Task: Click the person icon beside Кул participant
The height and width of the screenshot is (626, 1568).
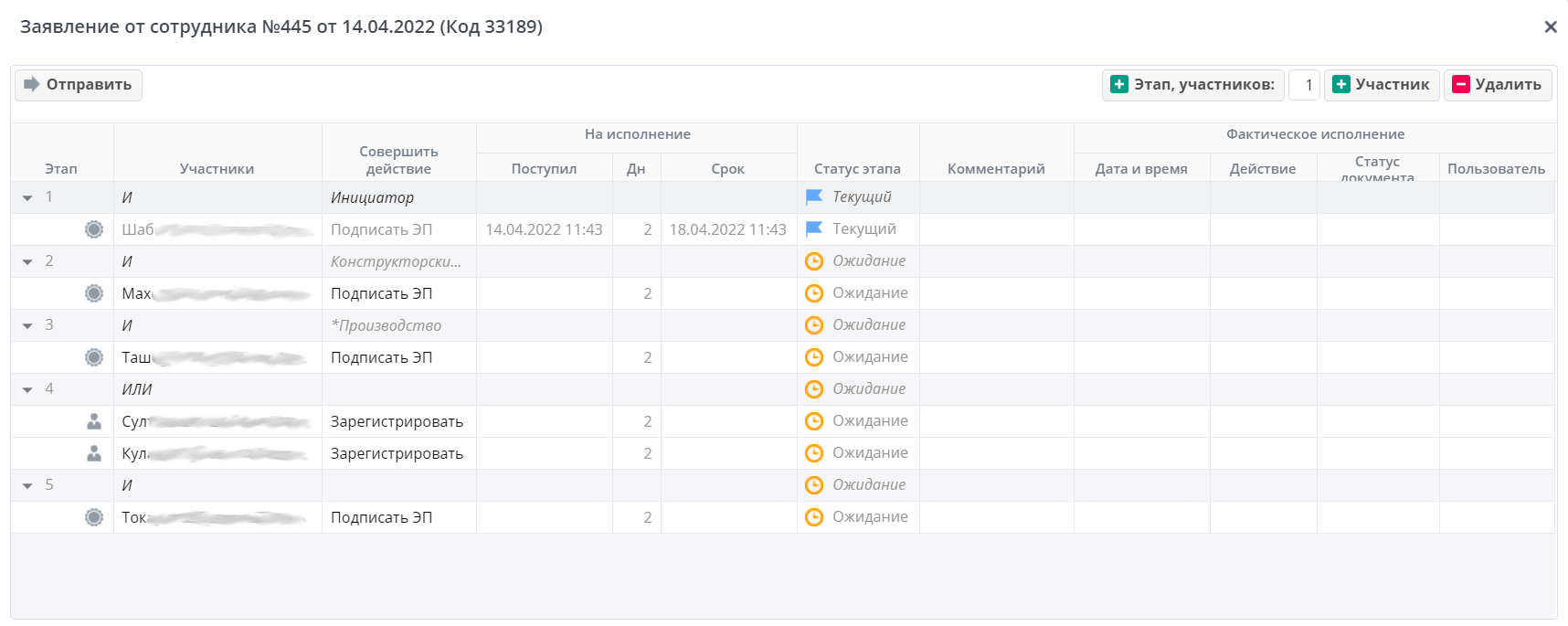Action: pyautogui.click(x=94, y=453)
